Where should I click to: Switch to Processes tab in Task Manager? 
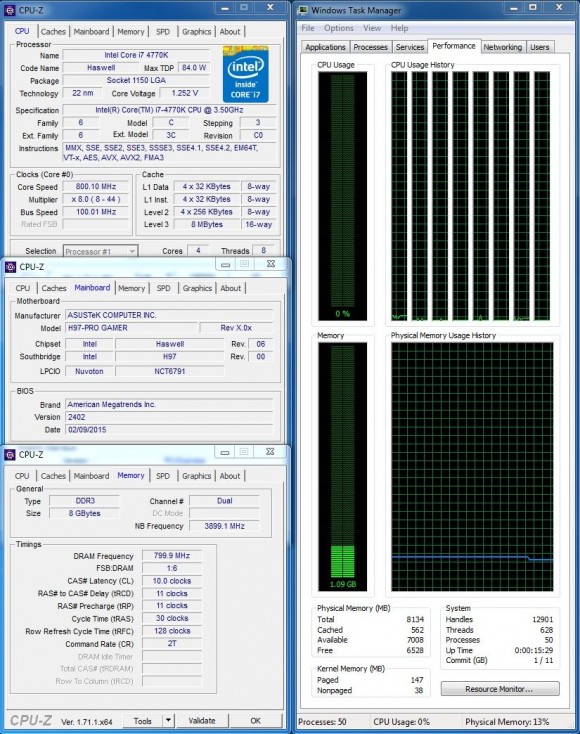click(x=370, y=47)
